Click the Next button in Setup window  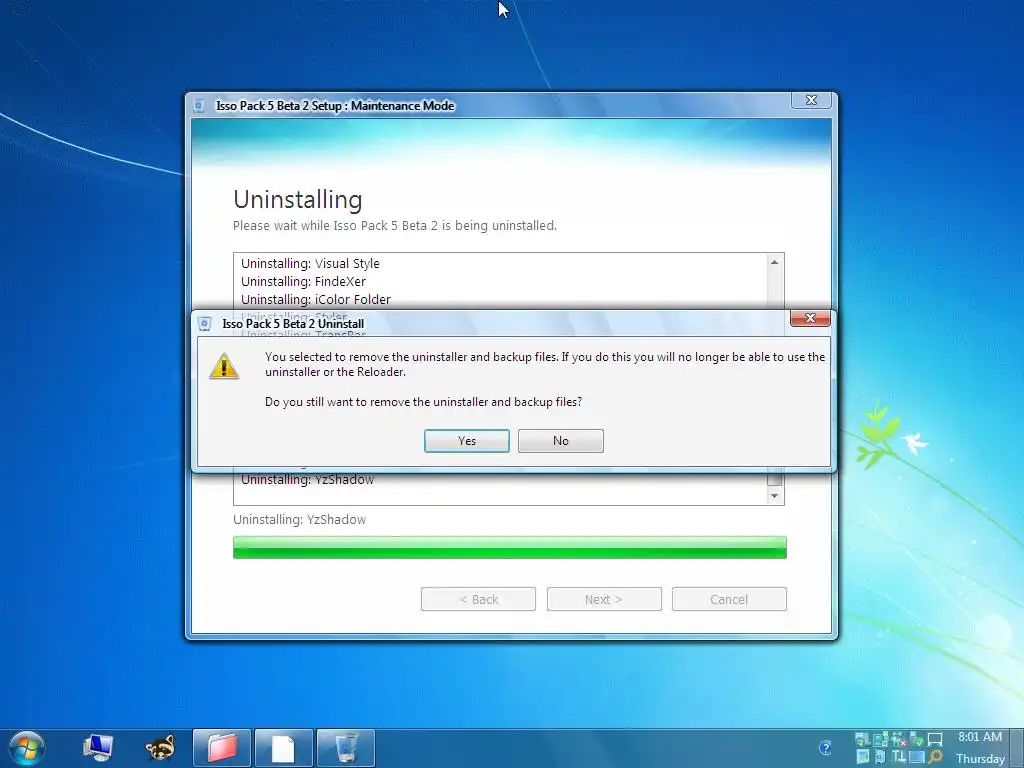pyautogui.click(x=604, y=599)
